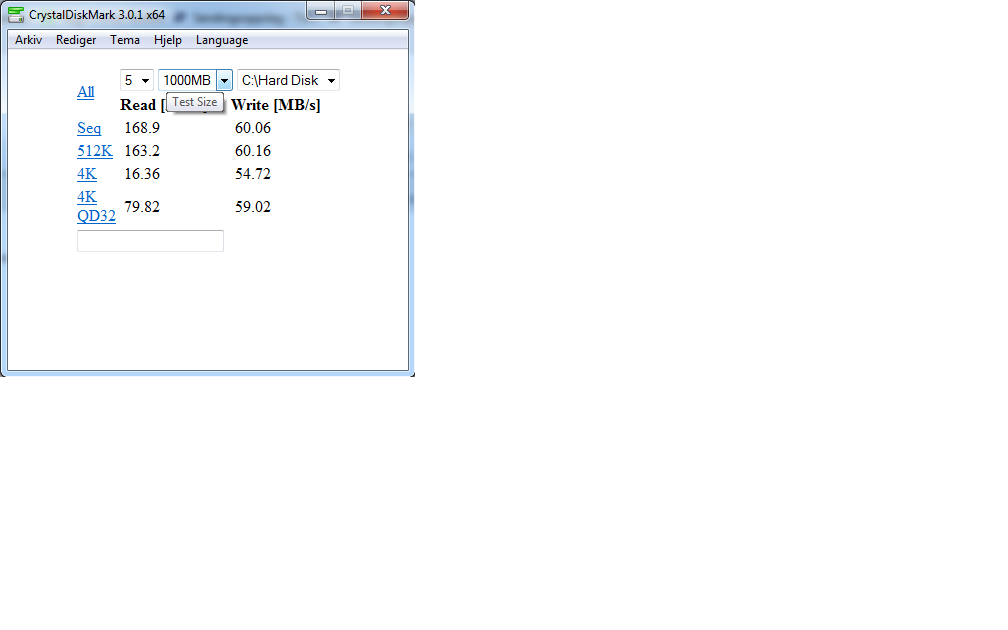The image size is (1008, 630).
Task: Open the Hjelp menu
Action: point(168,40)
